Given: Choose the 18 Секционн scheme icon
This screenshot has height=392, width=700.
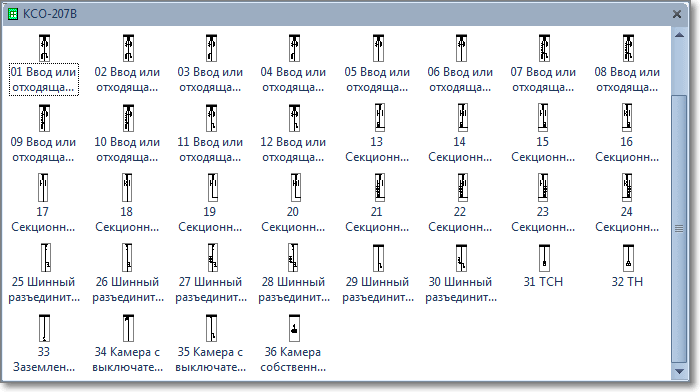Looking at the screenshot, I should tap(127, 188).
